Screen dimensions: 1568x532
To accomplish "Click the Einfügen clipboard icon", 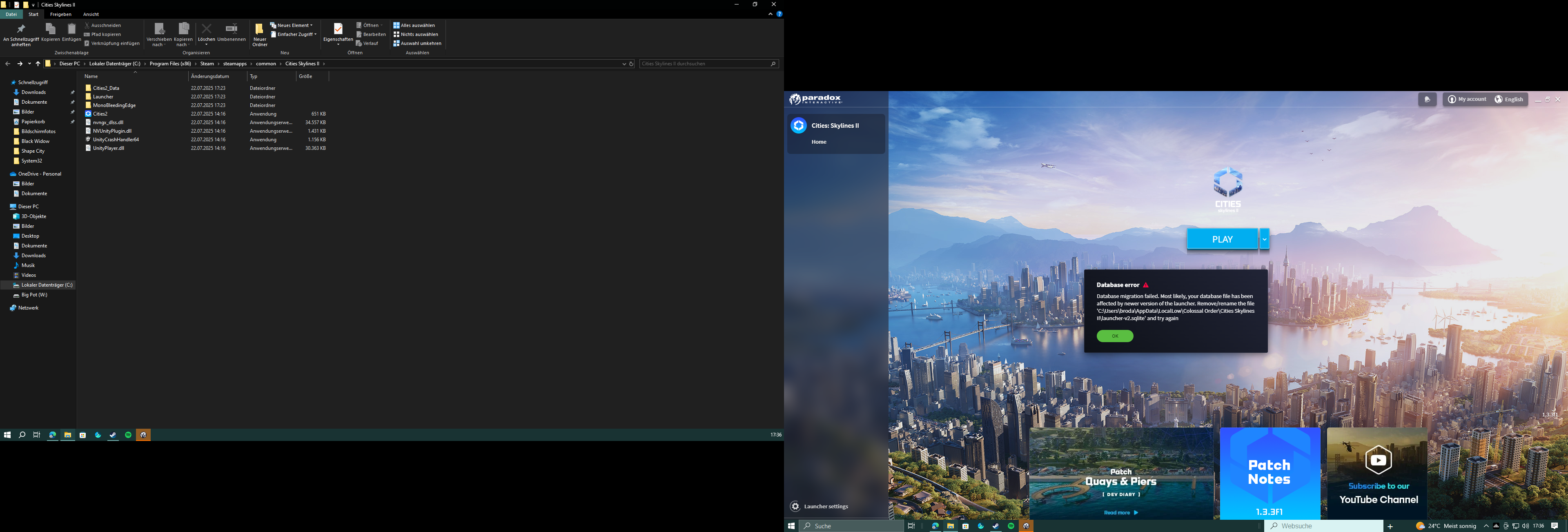I will click(71, 33).
